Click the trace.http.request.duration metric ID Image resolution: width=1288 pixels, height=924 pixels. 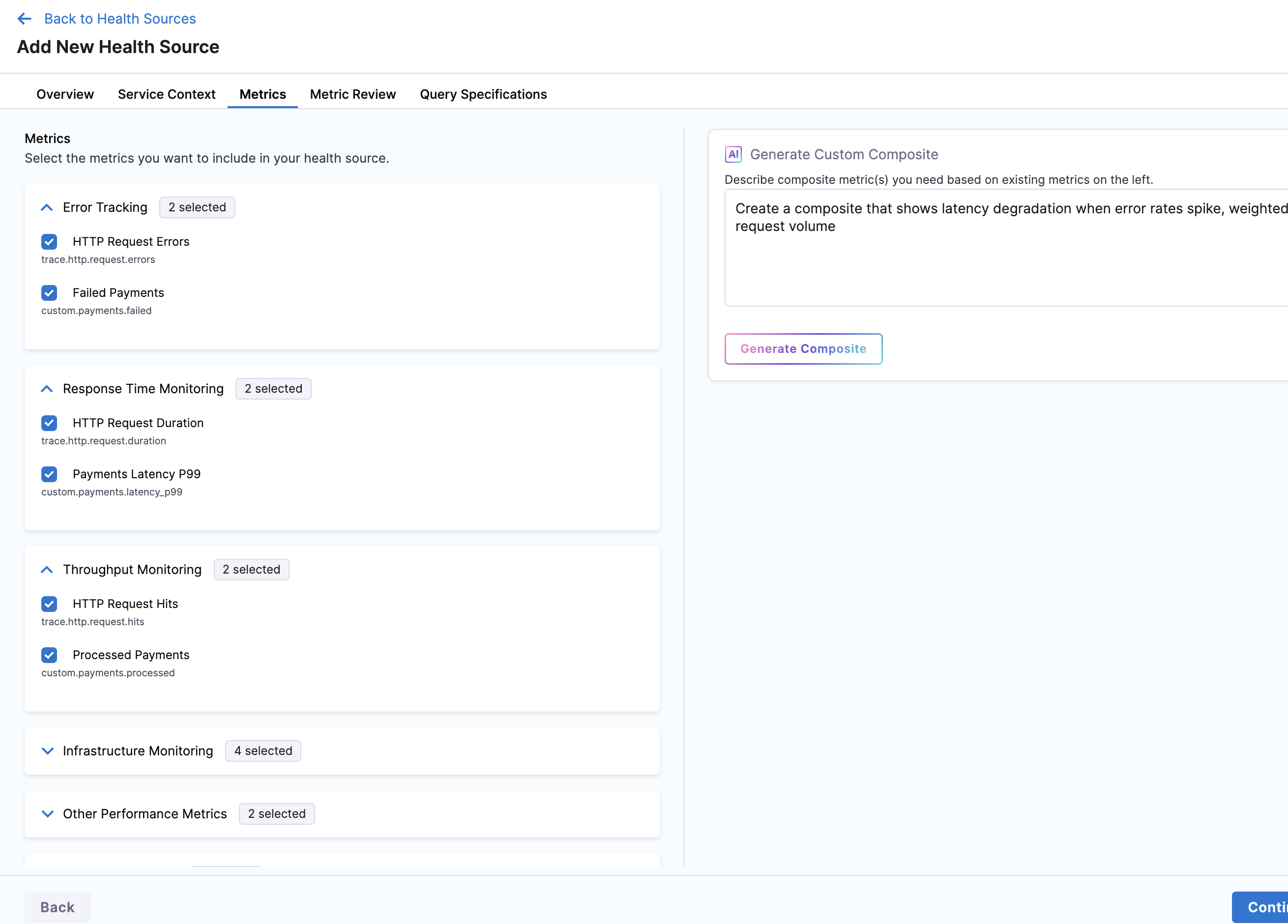[103, 441]
